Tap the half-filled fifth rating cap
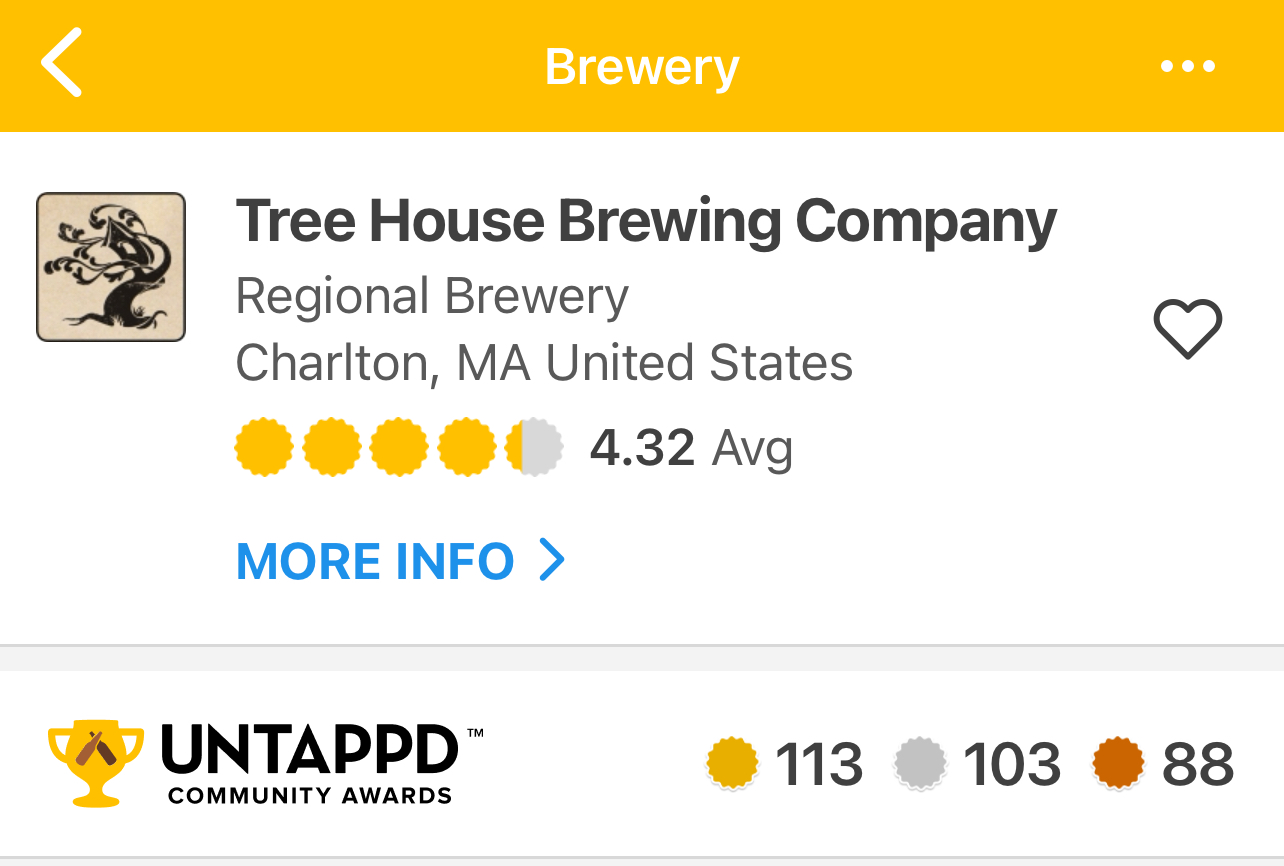Screen dimensions: 1284x866 534,447
